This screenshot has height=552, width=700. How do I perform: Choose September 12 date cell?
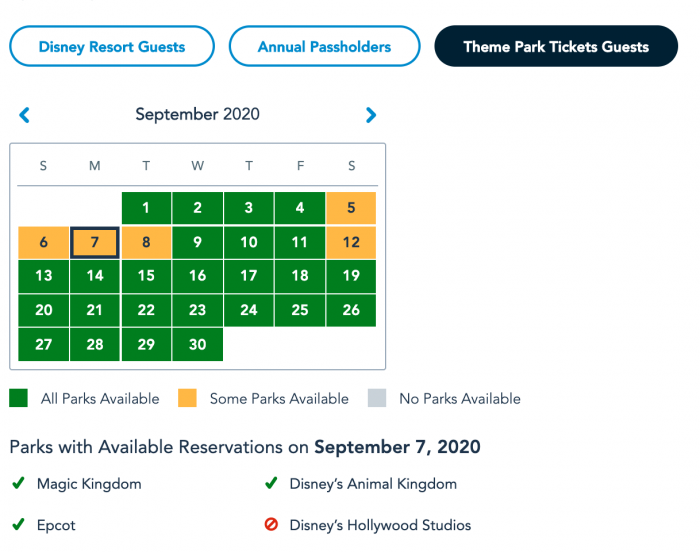click(351, 242)
